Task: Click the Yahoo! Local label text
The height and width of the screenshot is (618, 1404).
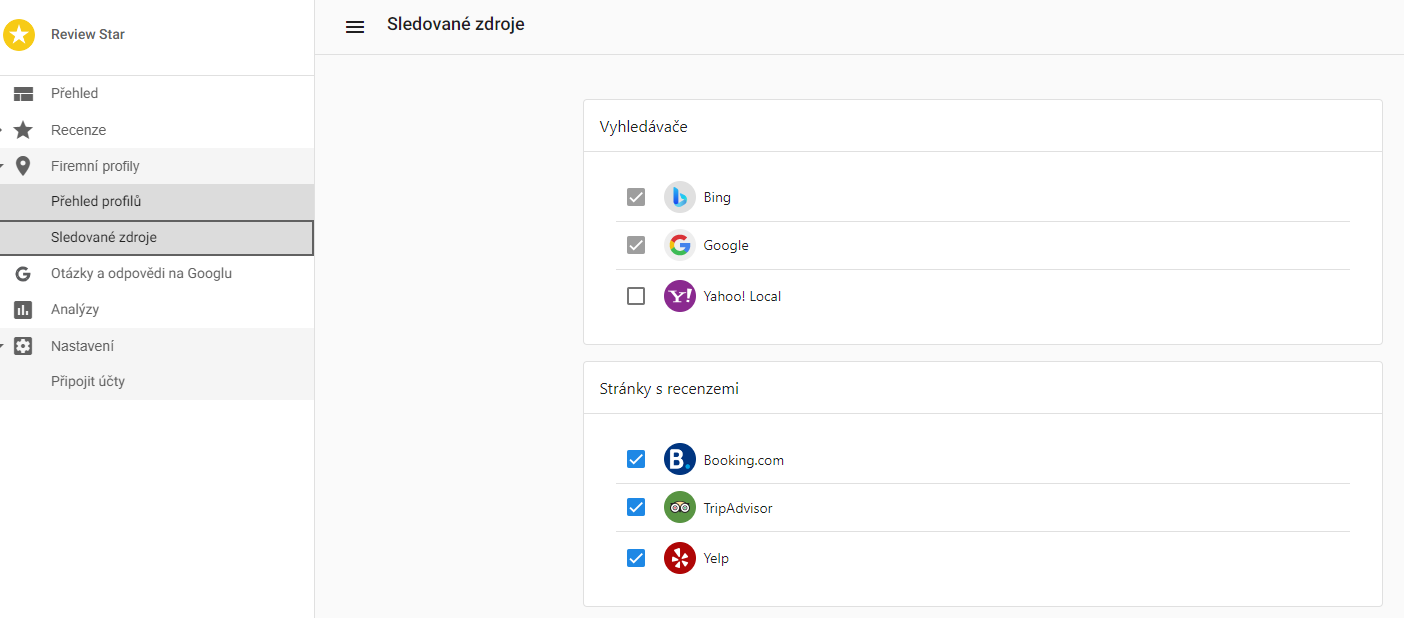Action: click(x=742, y=297)
